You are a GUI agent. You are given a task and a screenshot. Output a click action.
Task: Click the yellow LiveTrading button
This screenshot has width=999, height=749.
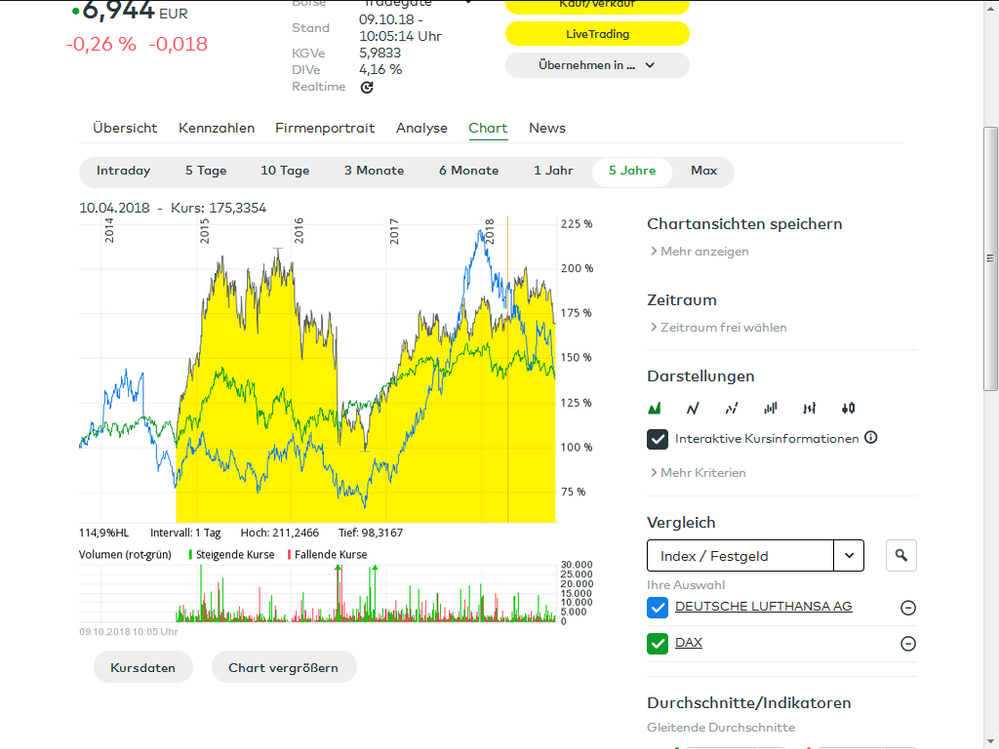pyautogui.click(x=597, y=34)
